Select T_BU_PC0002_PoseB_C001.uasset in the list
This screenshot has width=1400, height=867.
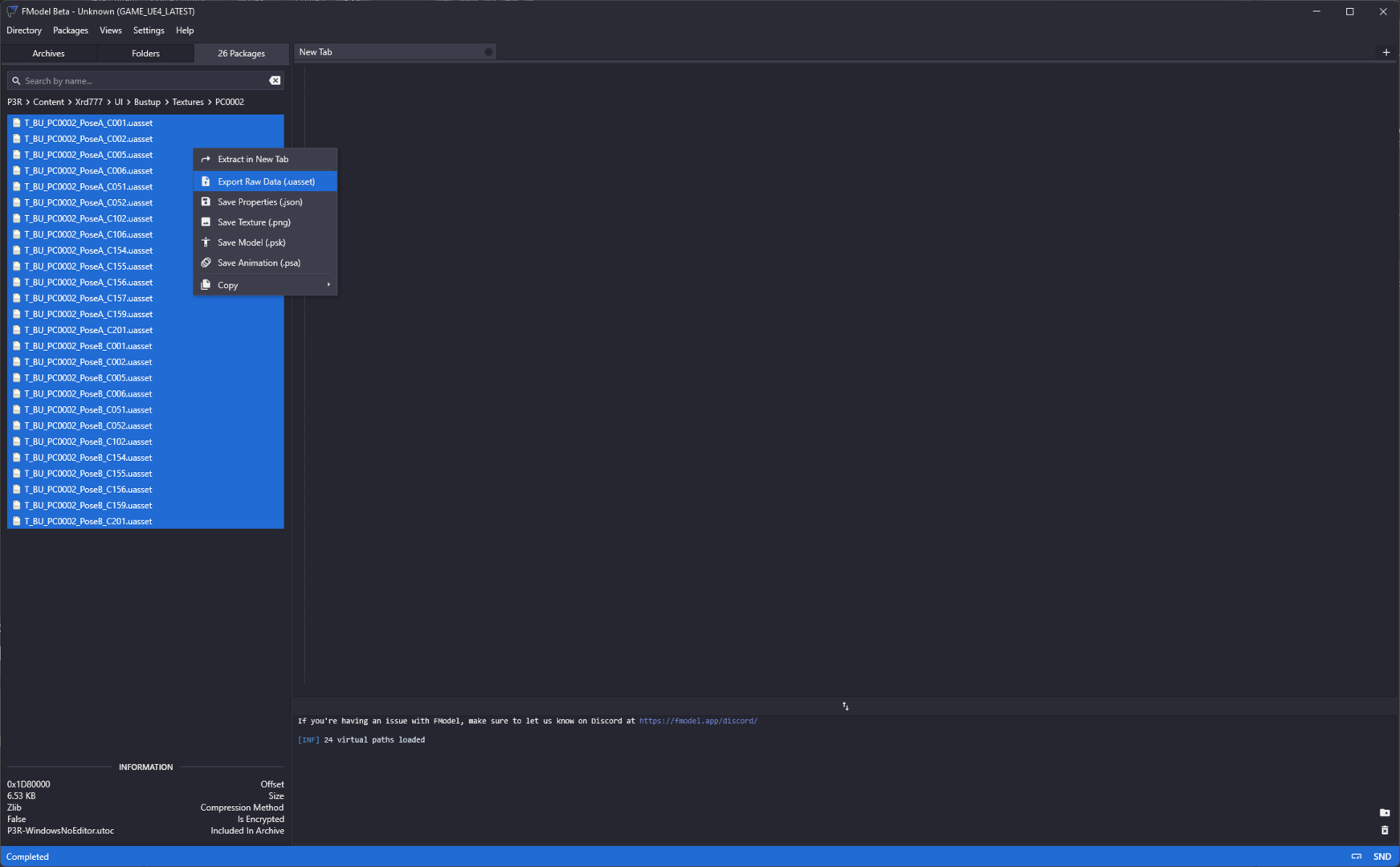point(145,346)
